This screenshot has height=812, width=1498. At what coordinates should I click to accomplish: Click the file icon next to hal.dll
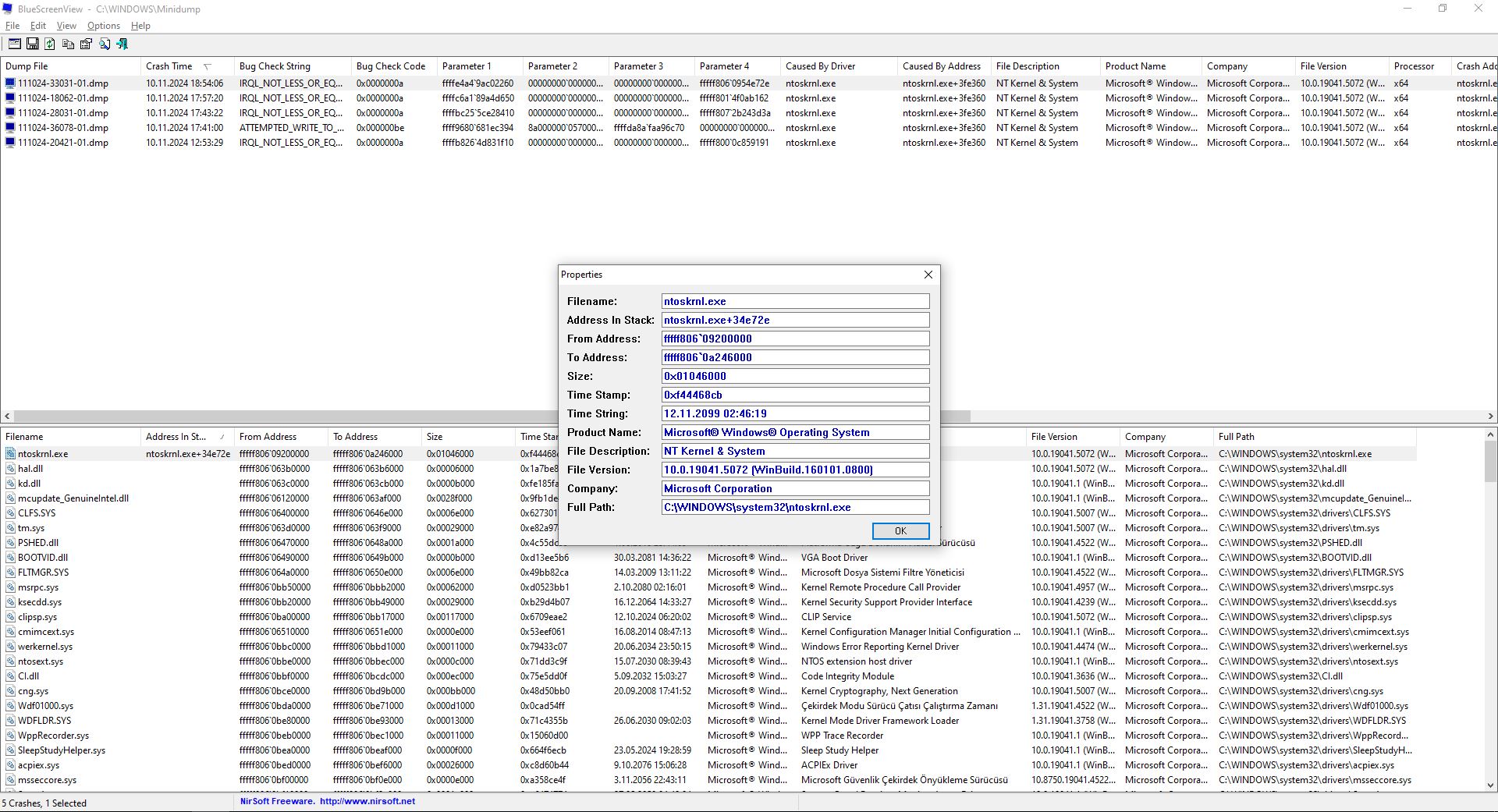[x=10, y=469]
